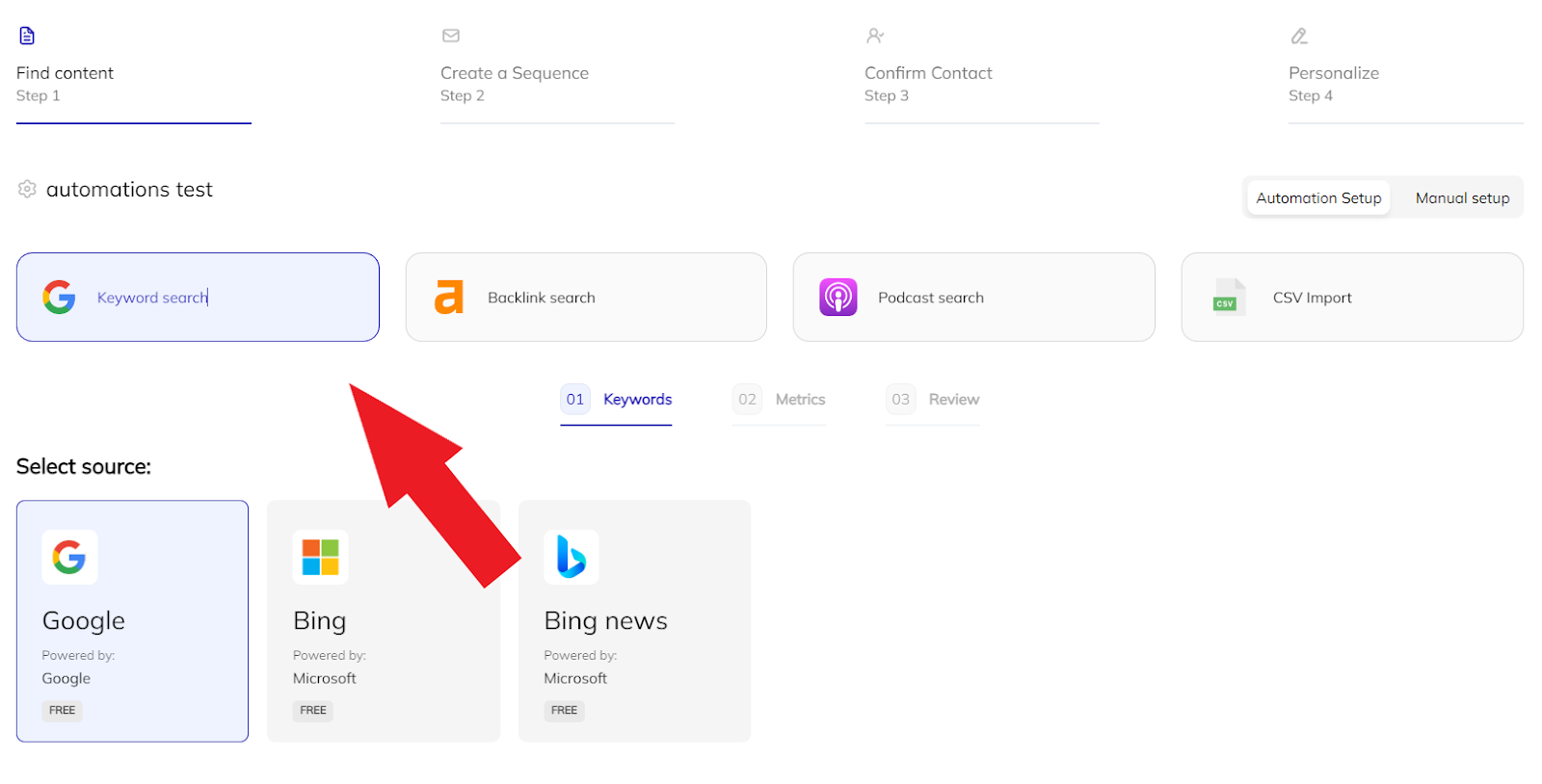The height and width of the screenshot is (784, 1542).
Task: Select the CSV Import option
Action: 1352,298
